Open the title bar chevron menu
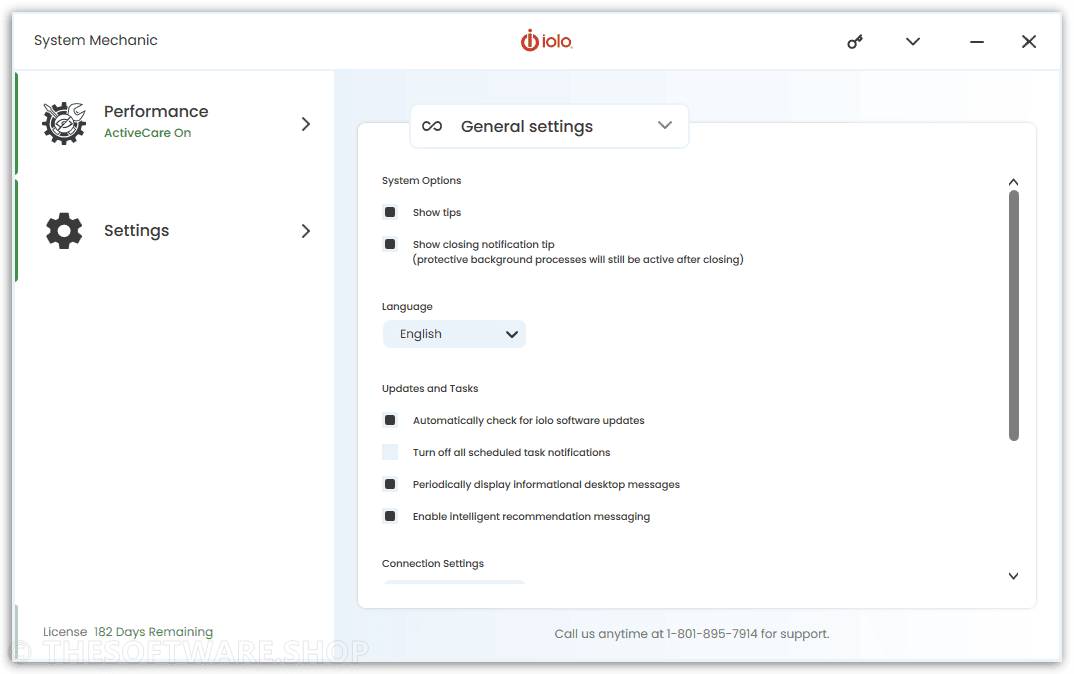 tap(912, 42)
